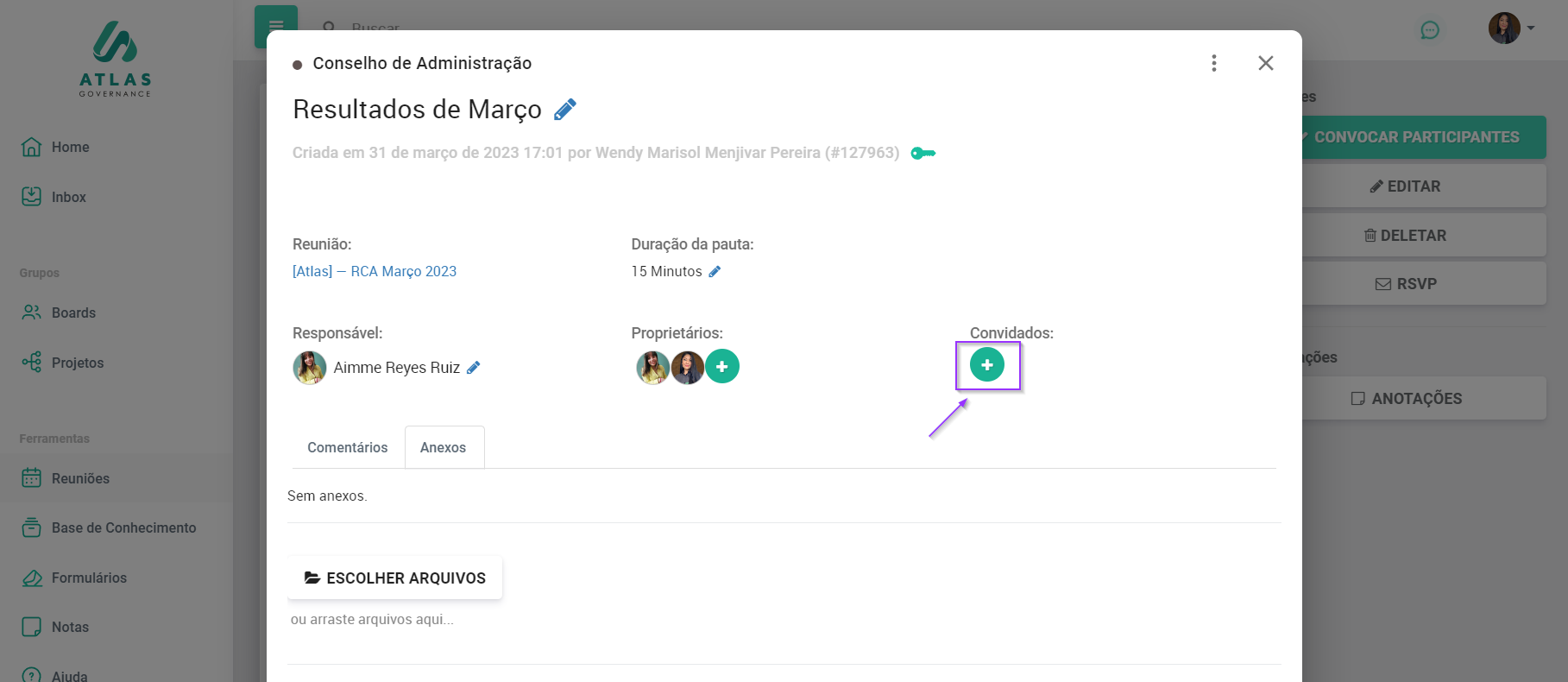The width and height of the screenshot is (1568, 682).
Task: Click the Aimme Reyes Ruiz avatar
Action: click(x=310, y=368)
